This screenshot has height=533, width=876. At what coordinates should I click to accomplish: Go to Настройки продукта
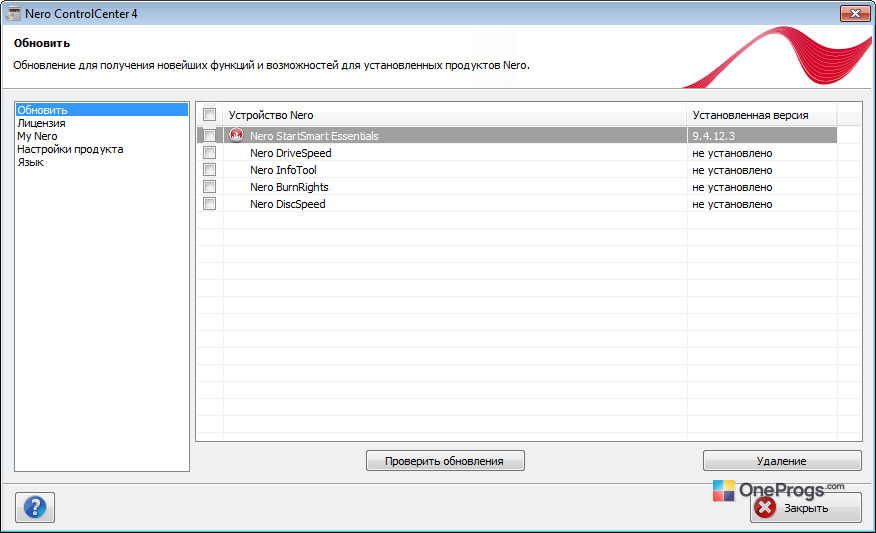(x=70, y=149)
